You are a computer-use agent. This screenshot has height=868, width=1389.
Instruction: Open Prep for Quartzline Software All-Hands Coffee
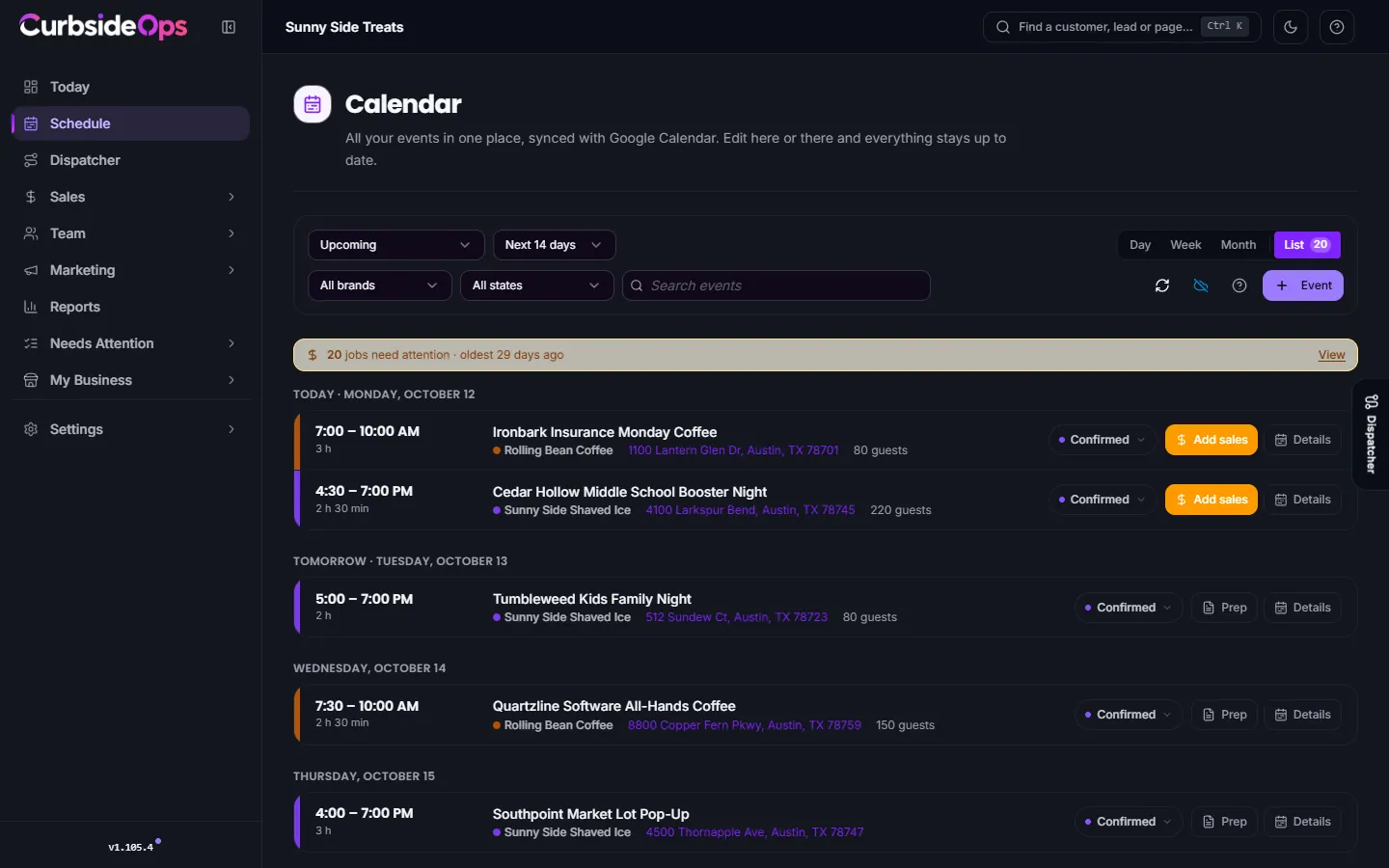(x=1224, y=715)
